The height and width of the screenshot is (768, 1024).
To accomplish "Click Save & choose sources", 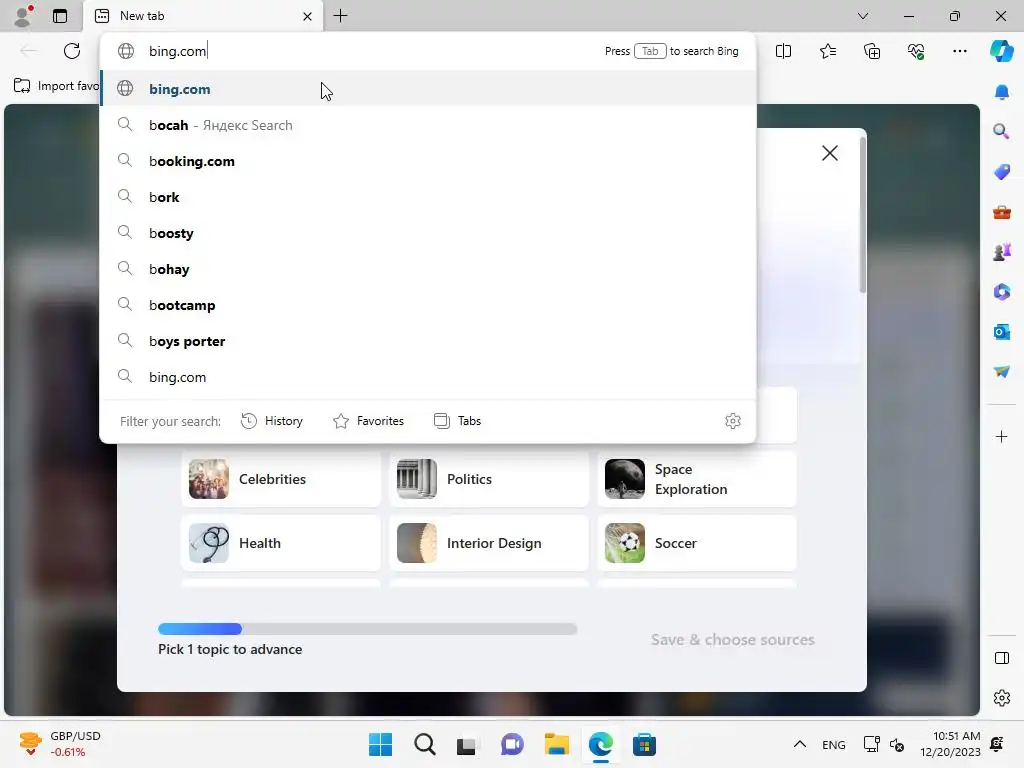I will tap(732, 639).
